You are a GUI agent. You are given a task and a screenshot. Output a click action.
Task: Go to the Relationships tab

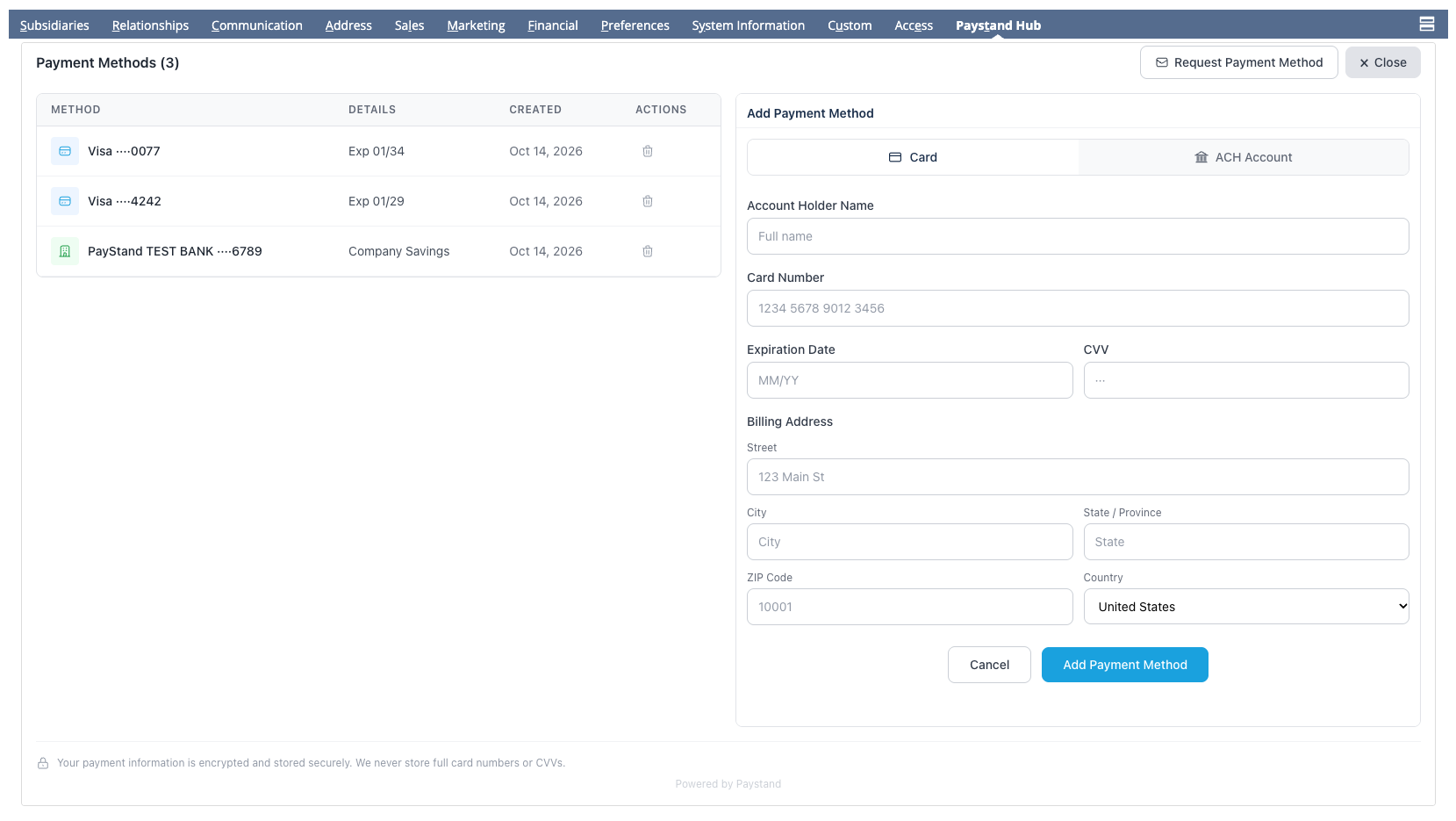[x=150, y=25]
